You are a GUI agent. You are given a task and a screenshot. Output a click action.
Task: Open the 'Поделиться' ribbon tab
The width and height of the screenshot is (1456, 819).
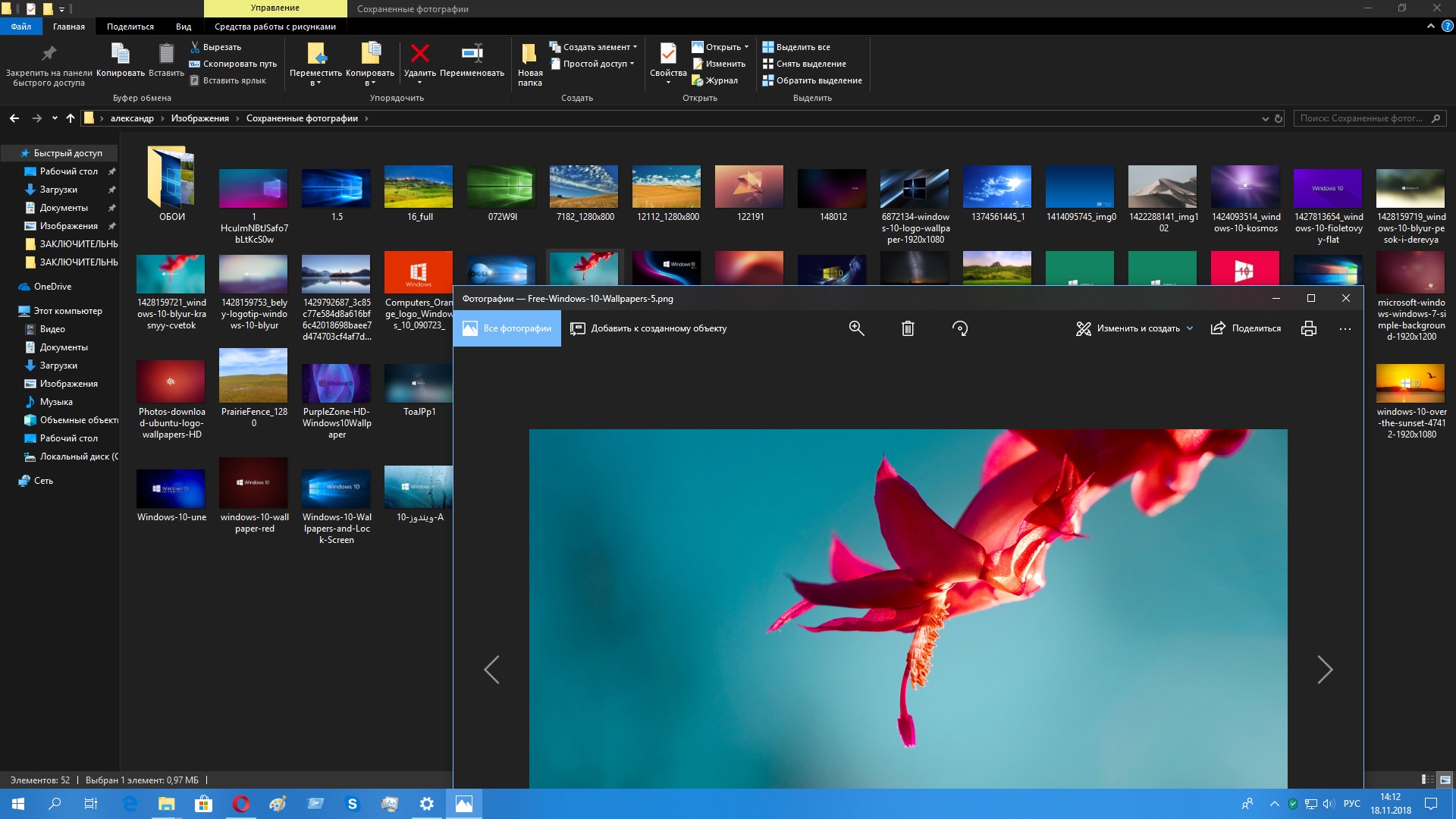coord(130,27)
